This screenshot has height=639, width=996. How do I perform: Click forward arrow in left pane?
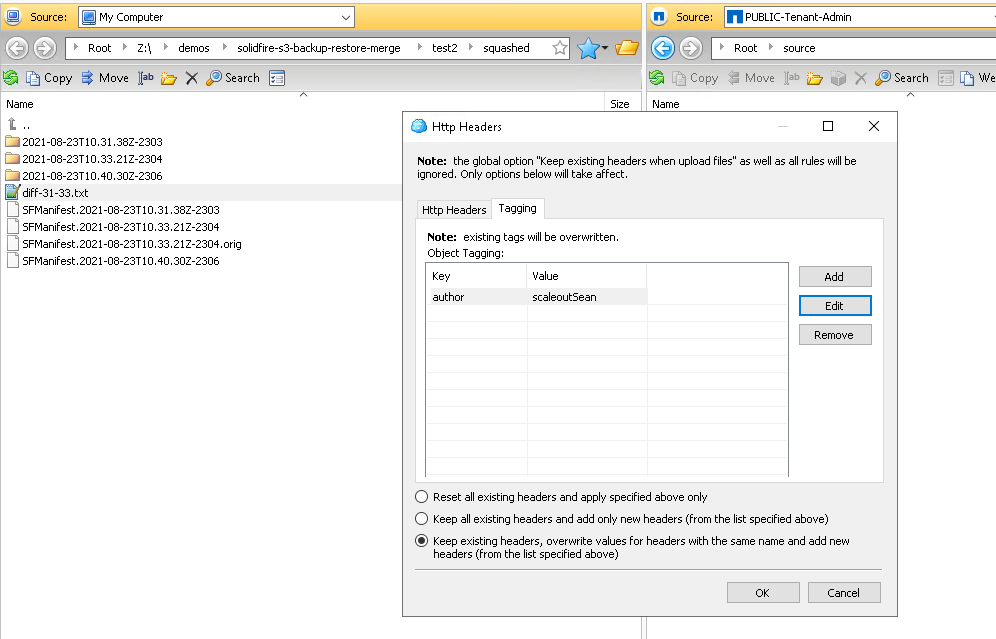point(44,48)
